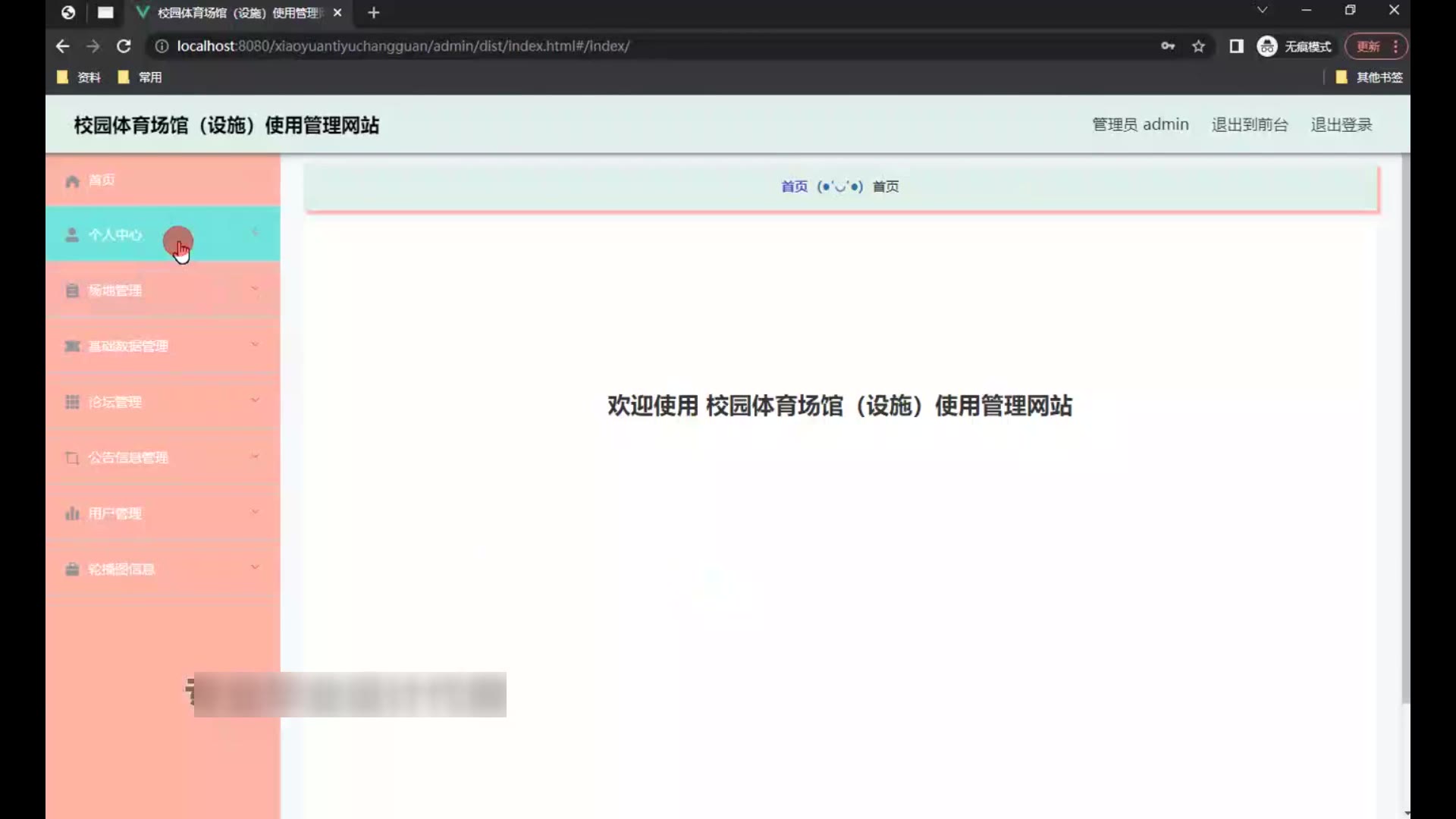Click the crop icon for 公告信息管理

[x=72, y=458]
